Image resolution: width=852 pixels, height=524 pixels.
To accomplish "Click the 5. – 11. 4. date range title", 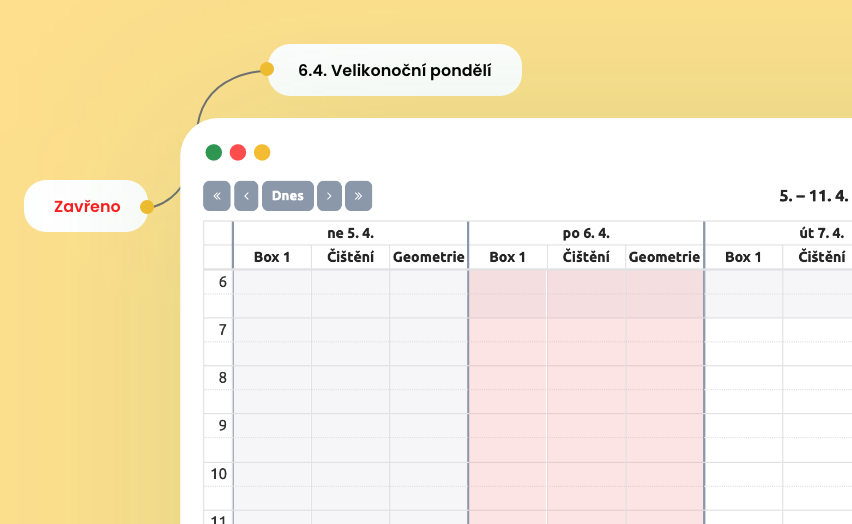I will (813, 196).
